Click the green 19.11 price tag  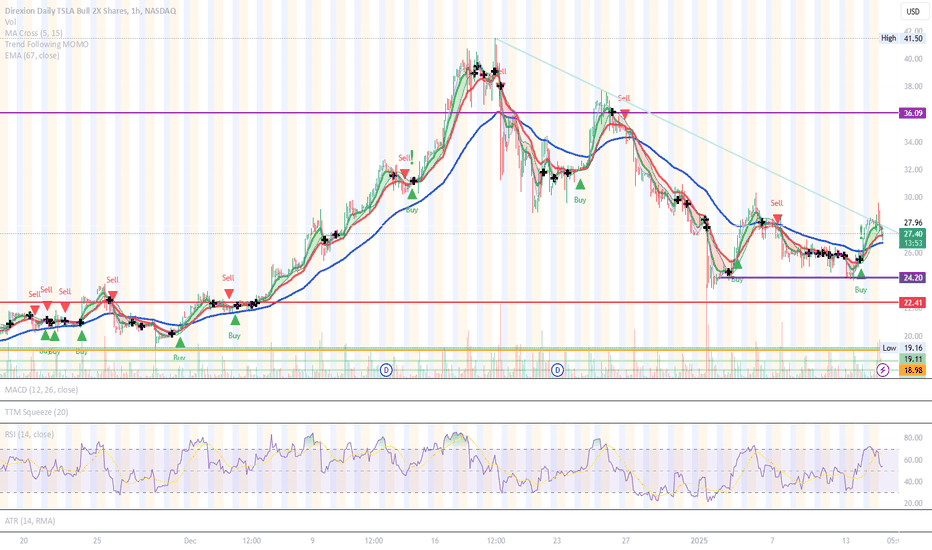(x=912, y=359)
